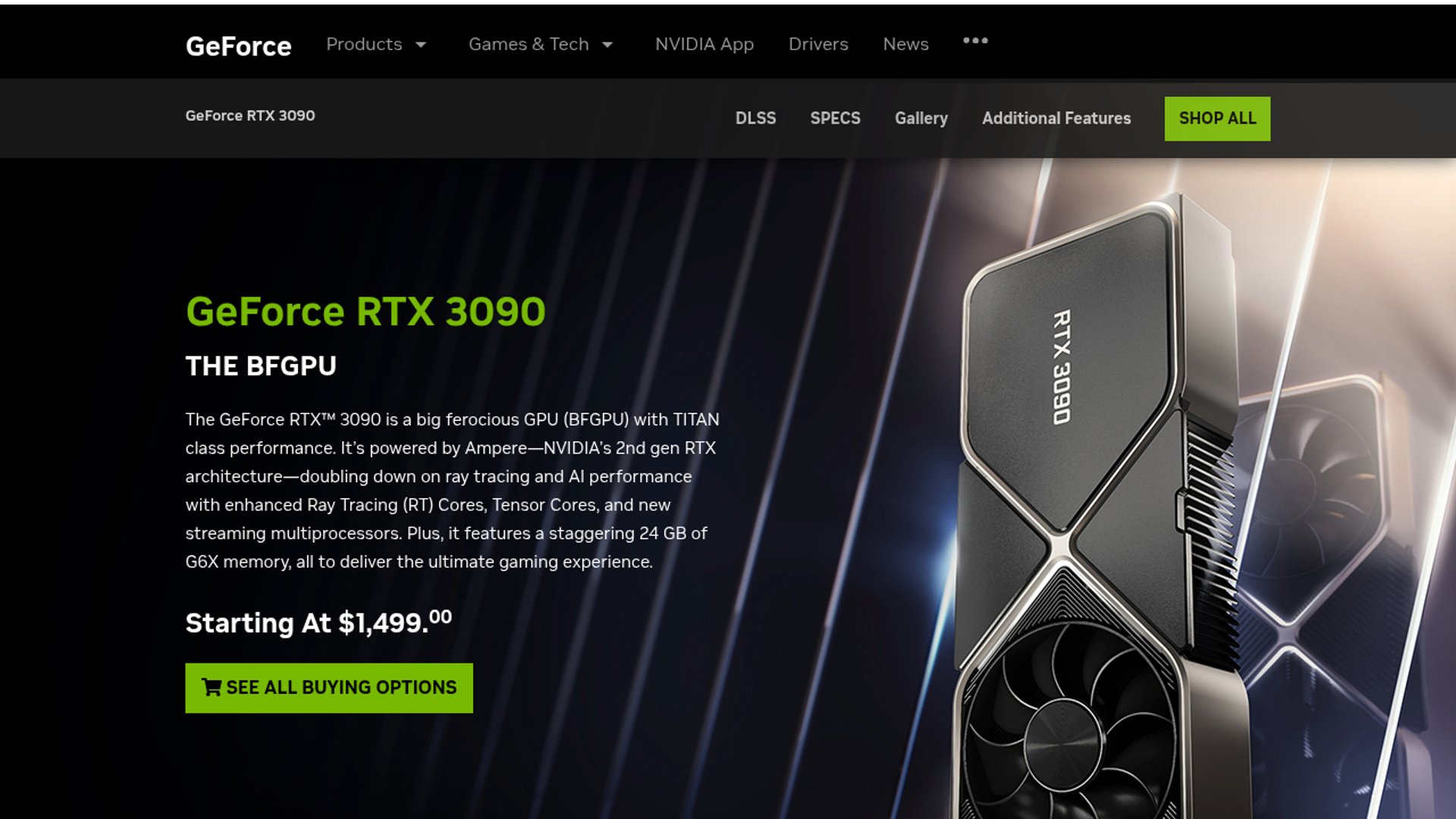This screenshot has height=819, width=1456.
Task: Click GeForce RTX 3090 breadcrumb title
Action: tap(250, 115)
